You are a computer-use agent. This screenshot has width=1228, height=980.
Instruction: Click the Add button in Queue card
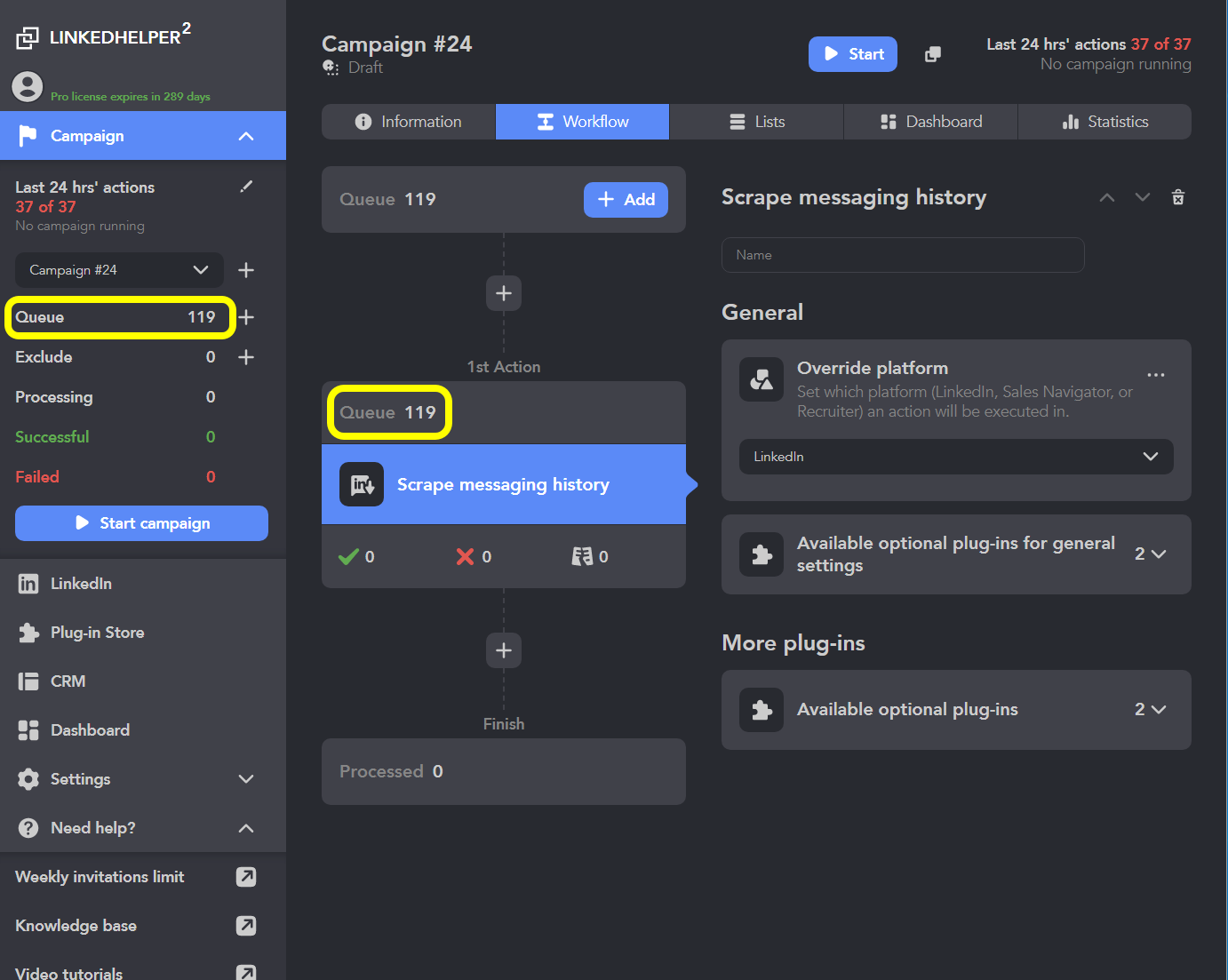pos(626,200)
